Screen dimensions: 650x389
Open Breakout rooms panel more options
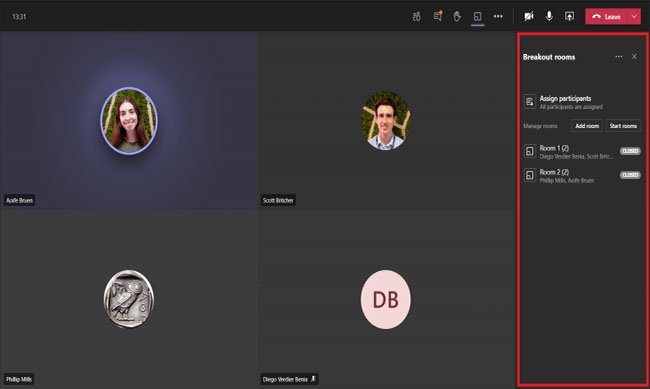coord(618,56)
